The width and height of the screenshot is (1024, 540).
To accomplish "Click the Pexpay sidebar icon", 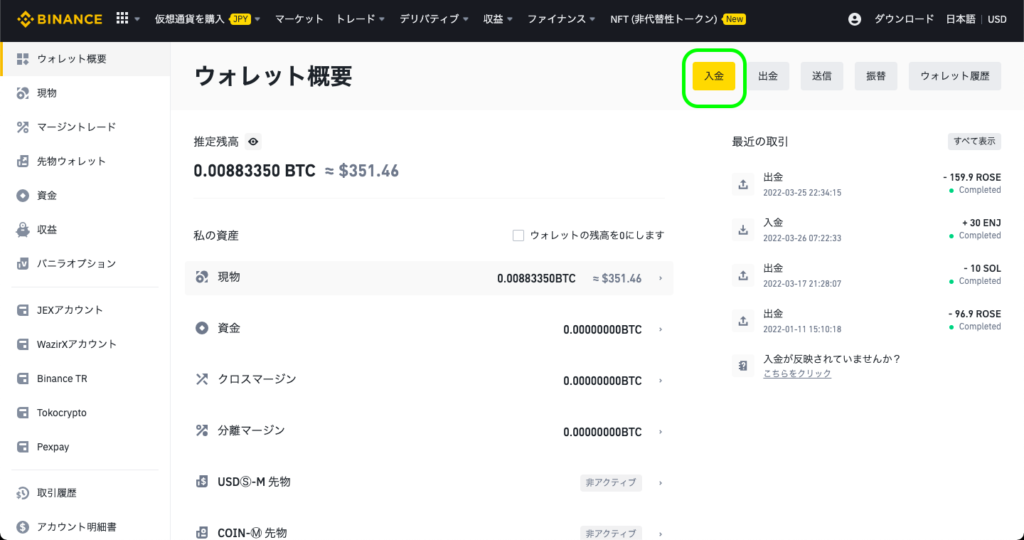I will tap(23, 447).
